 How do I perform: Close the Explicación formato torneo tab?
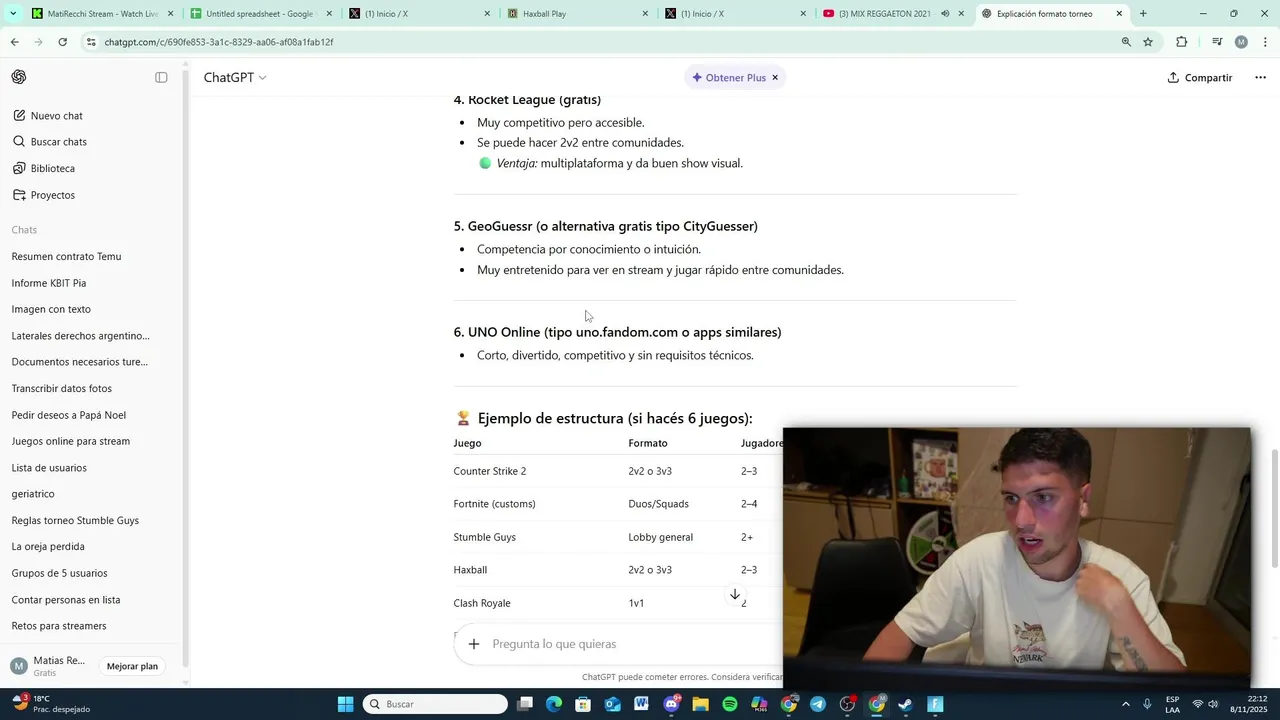tap(1119, 14)
